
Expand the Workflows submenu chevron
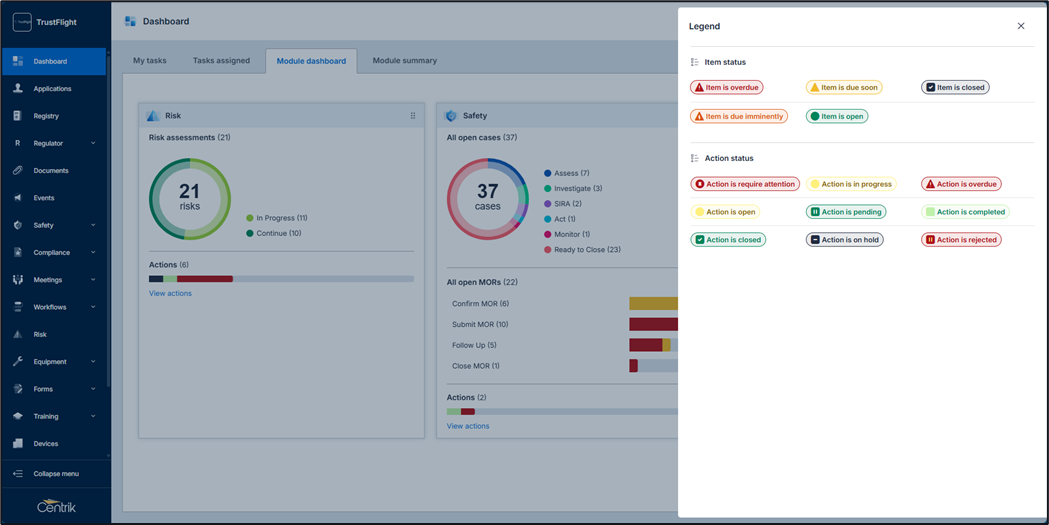tap(93, 307)
